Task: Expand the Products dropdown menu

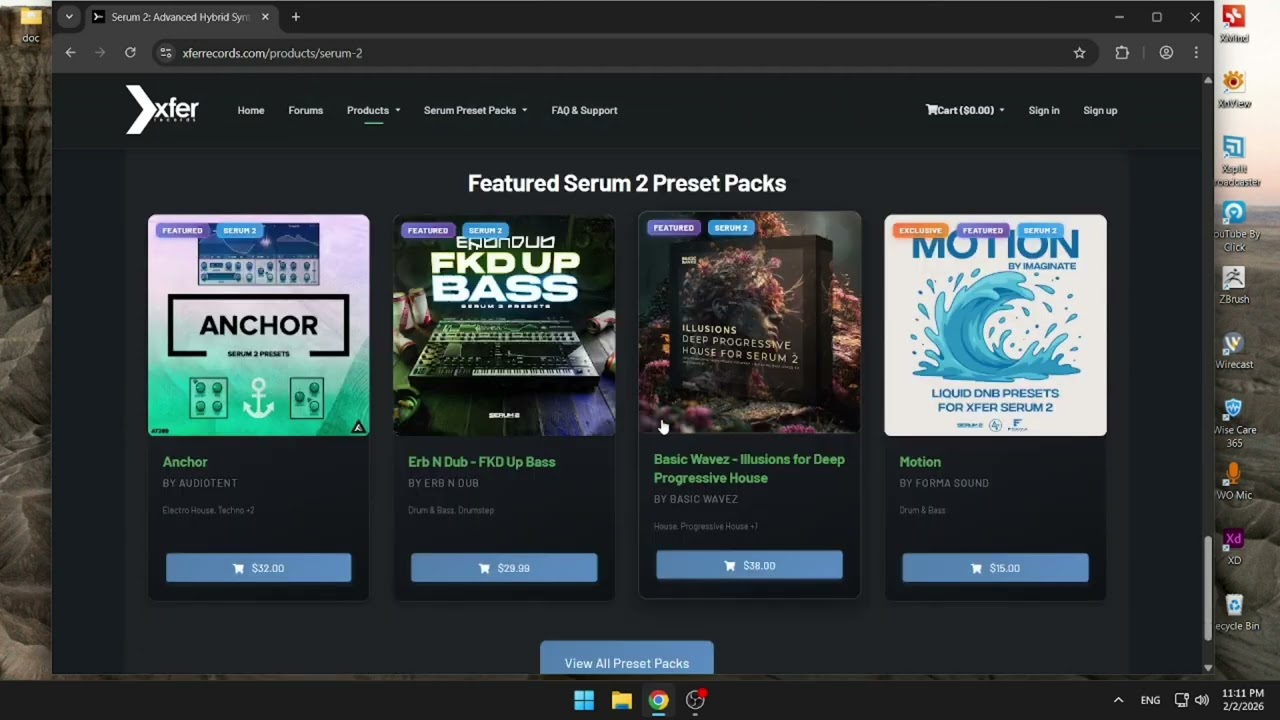Action: tap(373, 110)
